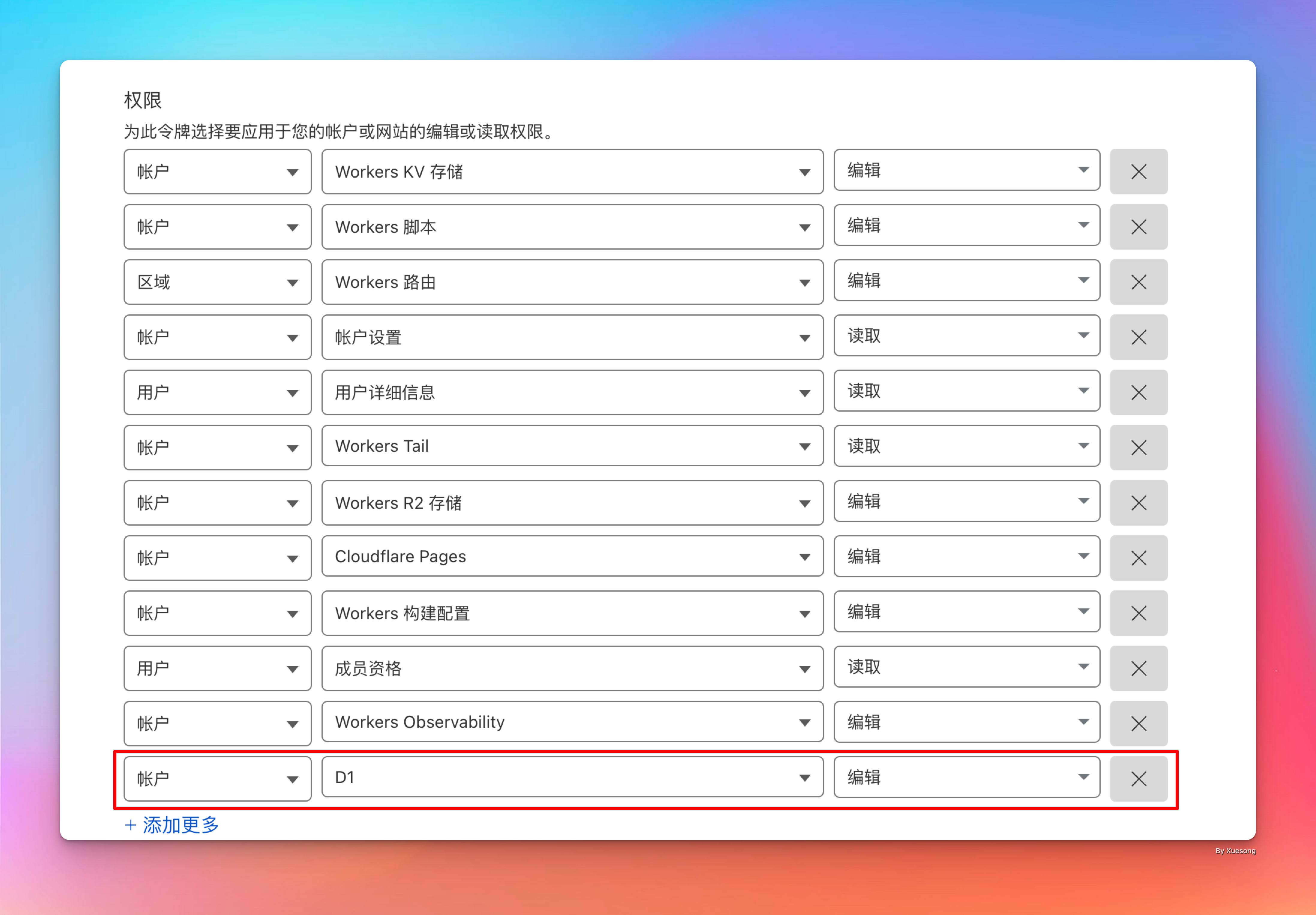Remove the Workers Observability permission row

pos(1138,724)
